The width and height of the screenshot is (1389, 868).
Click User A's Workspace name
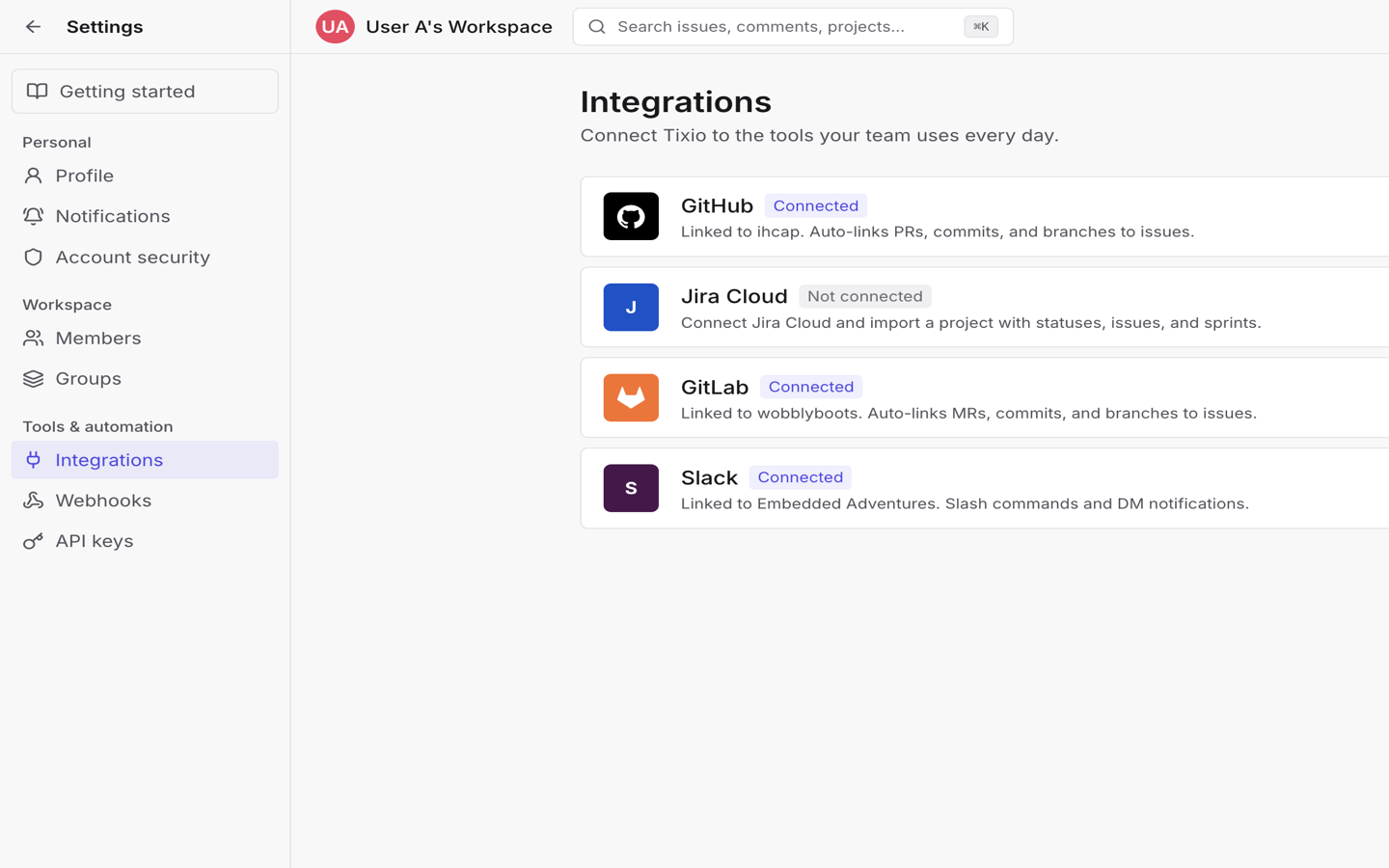click(459, 27)
